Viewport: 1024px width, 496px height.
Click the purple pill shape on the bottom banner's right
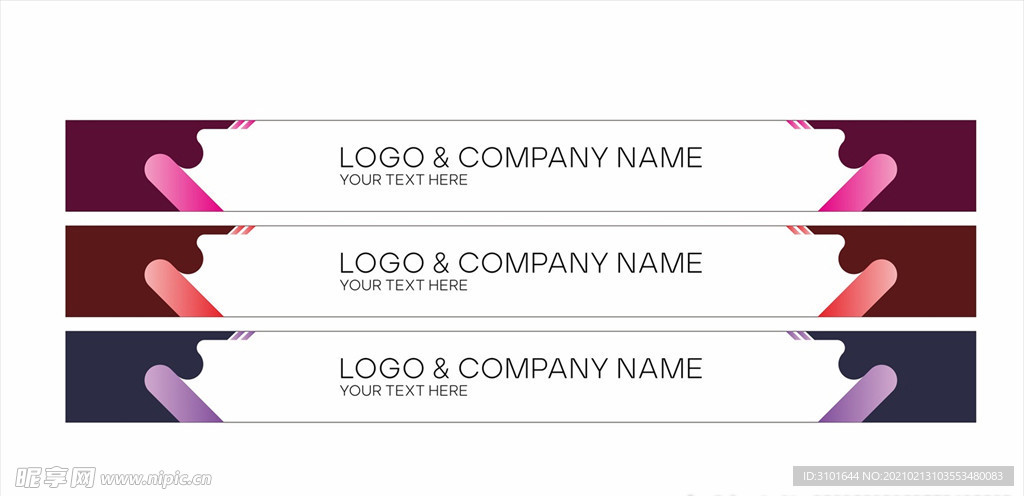pyautogui.click(x=860, y=393)
